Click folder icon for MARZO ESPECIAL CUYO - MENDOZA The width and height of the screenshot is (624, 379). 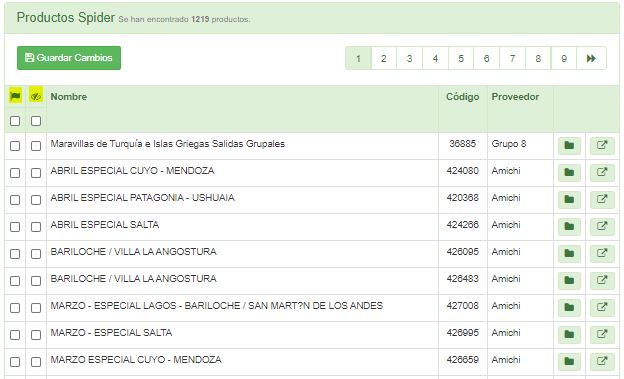pos(569,361)
